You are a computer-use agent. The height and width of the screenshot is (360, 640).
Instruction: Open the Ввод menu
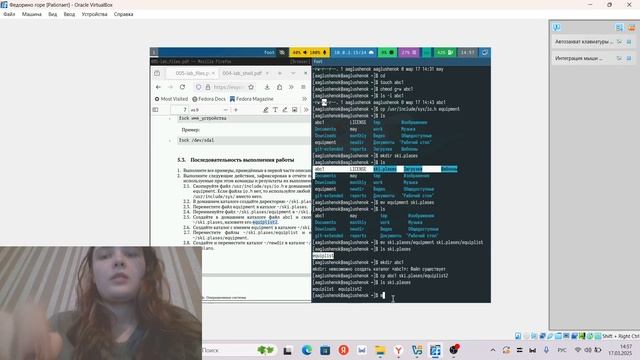[69, 14]
